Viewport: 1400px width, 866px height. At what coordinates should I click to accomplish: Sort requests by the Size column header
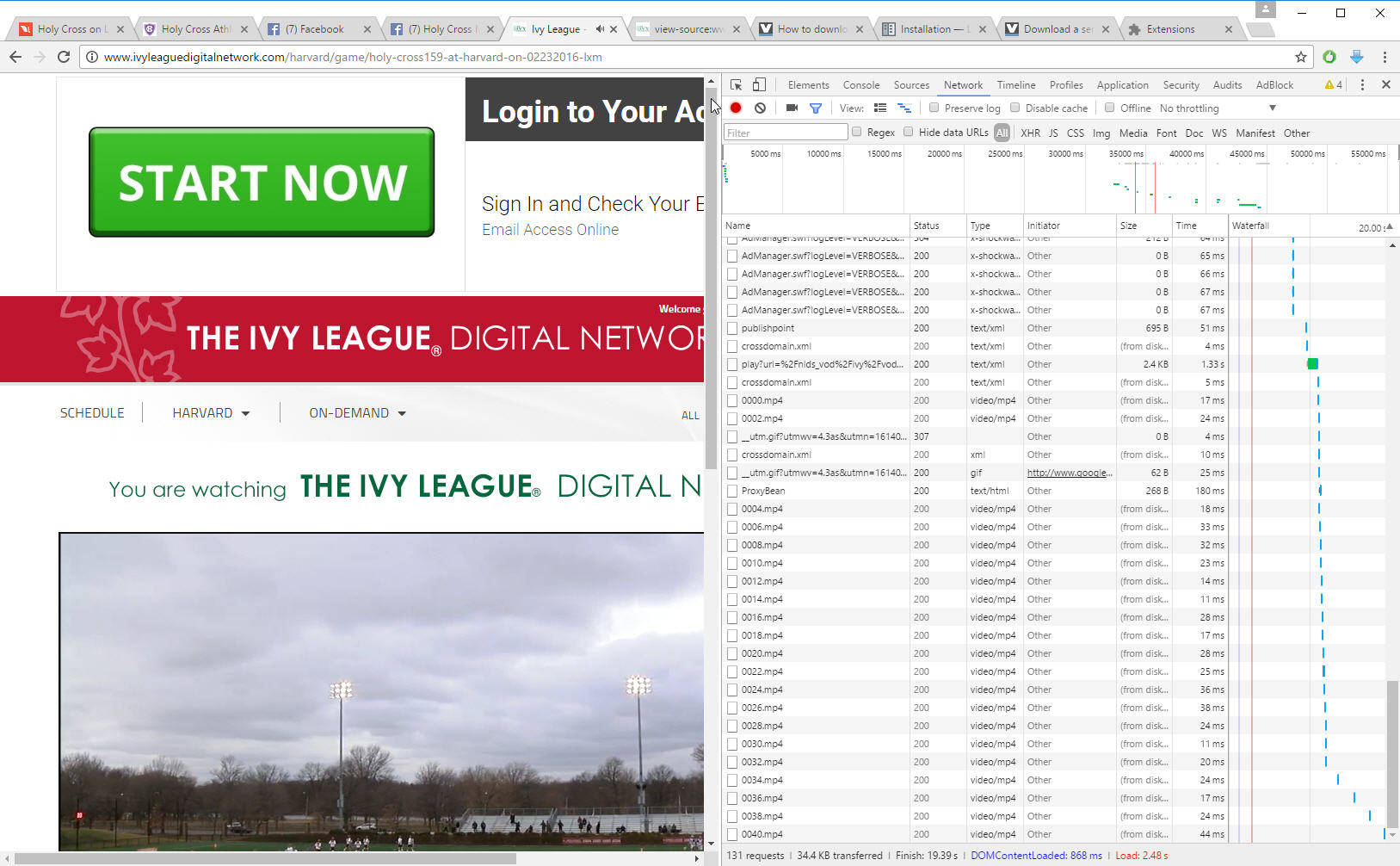1144,226
